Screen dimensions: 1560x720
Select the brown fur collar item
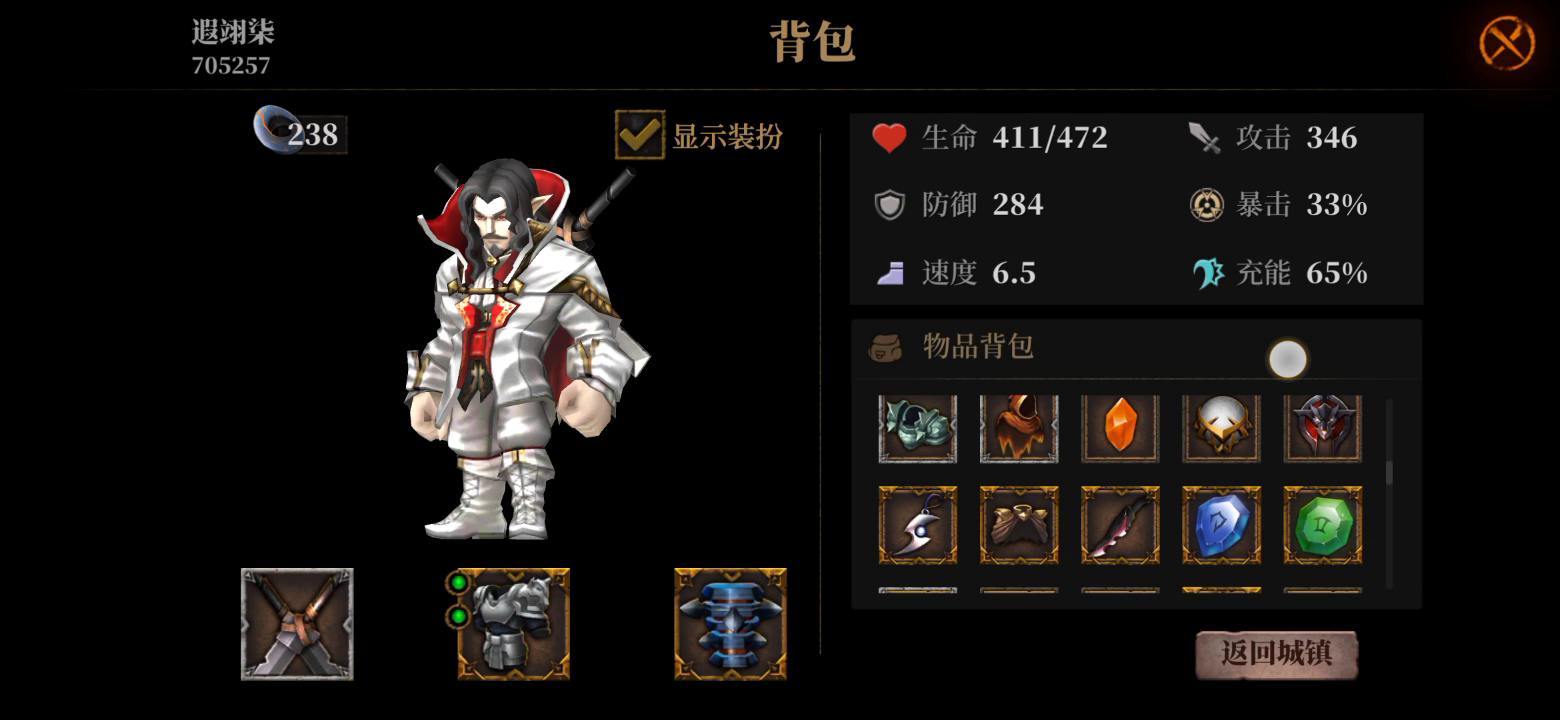(x=1019, y=525)
